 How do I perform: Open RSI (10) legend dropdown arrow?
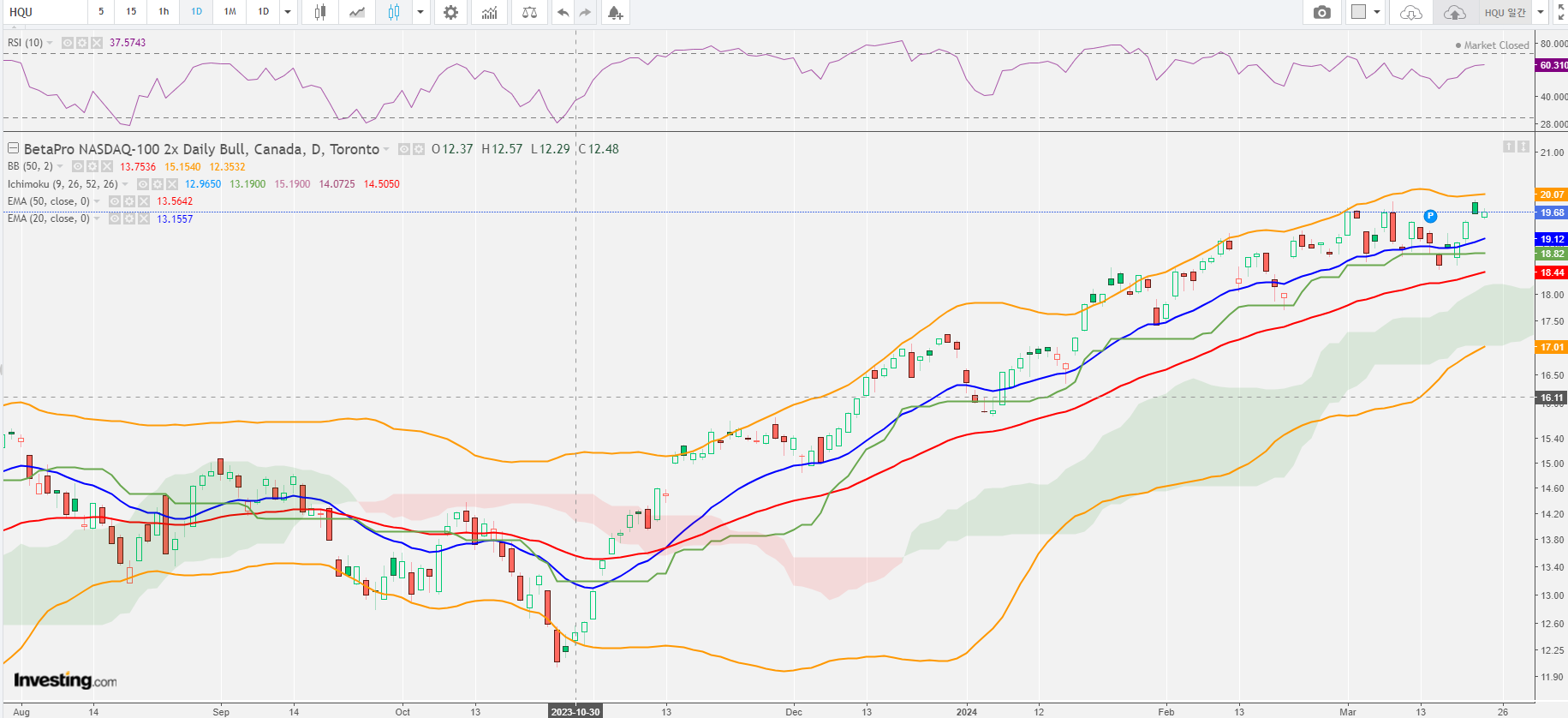click(x=51, y=43)
